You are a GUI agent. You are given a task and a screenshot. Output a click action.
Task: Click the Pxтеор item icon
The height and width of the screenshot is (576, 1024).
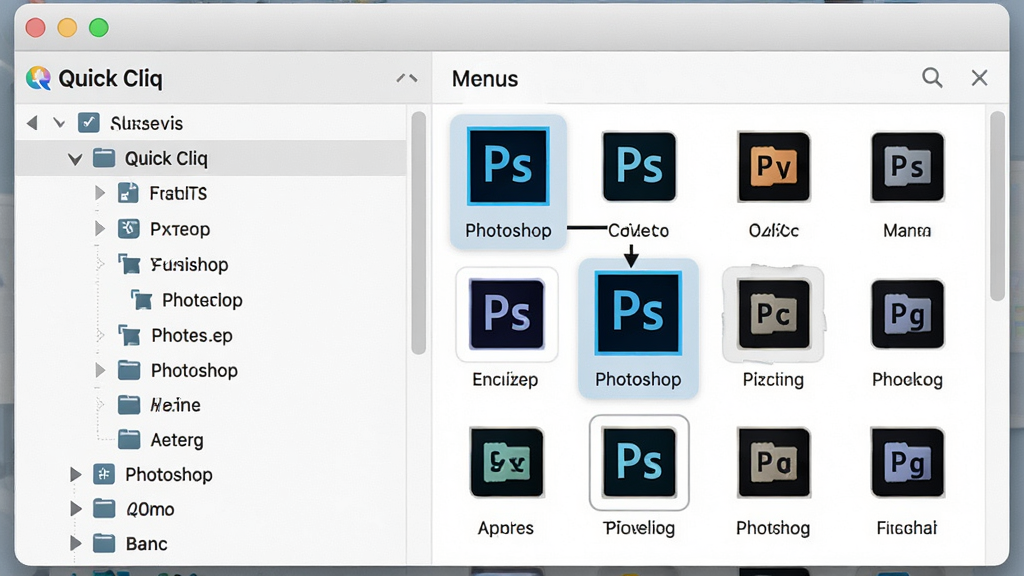coord(128,229)
